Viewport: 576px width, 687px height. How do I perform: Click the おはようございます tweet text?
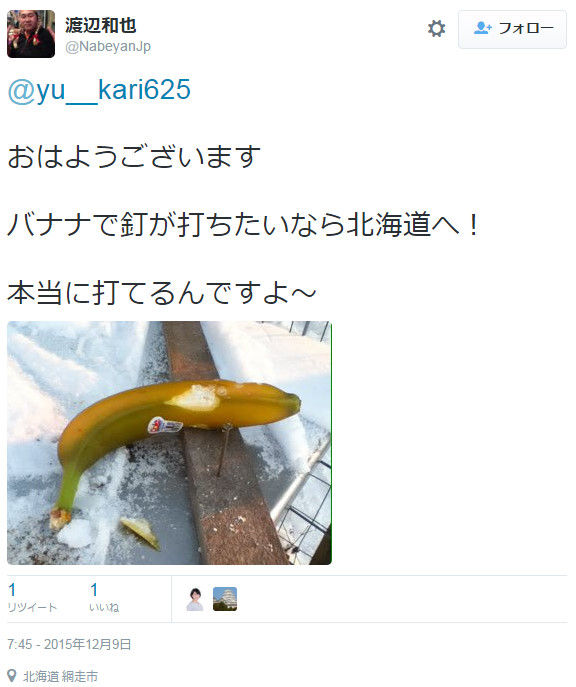tap(134, 157)
